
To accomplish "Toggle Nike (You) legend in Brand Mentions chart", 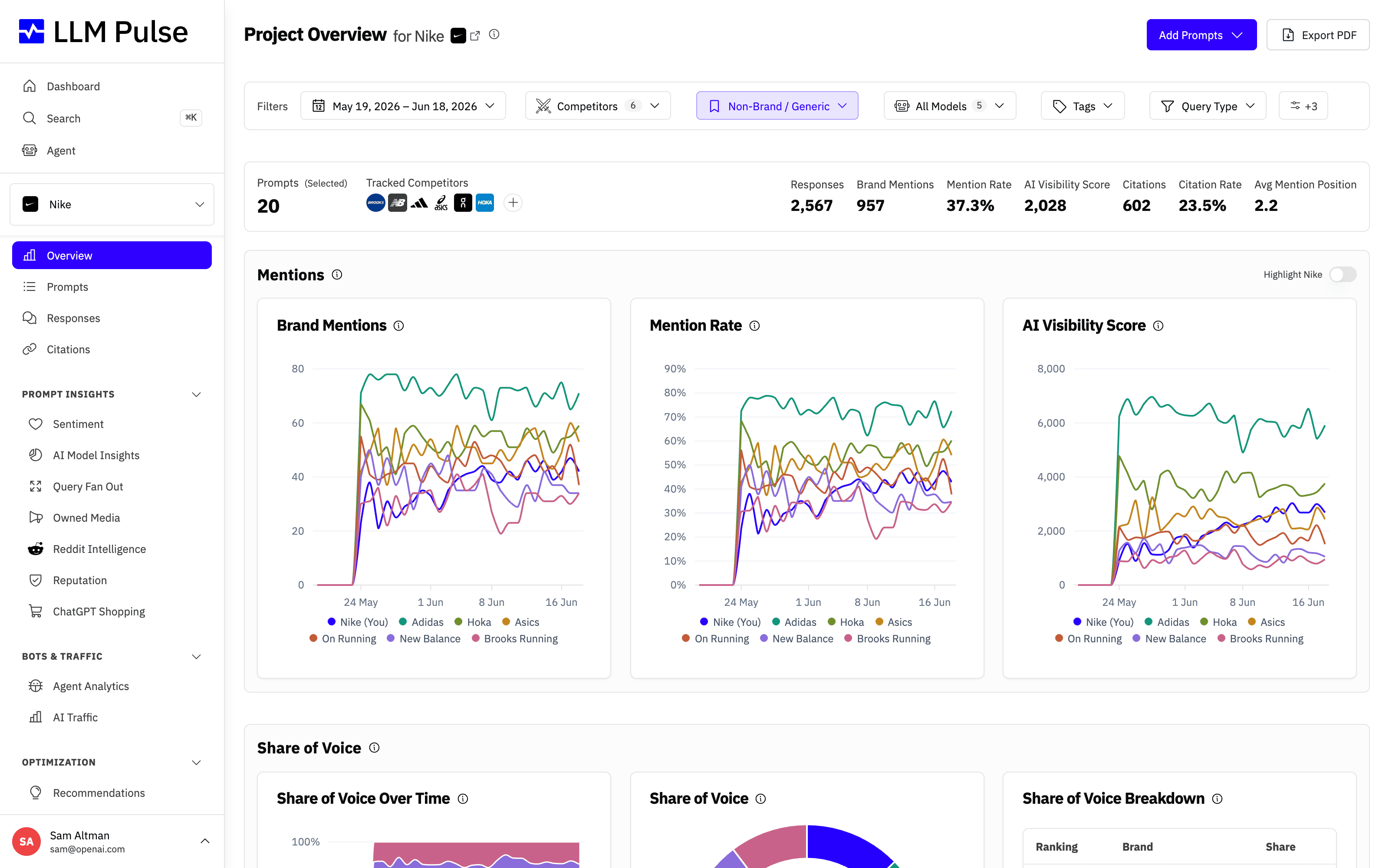I will coord(358,622).
